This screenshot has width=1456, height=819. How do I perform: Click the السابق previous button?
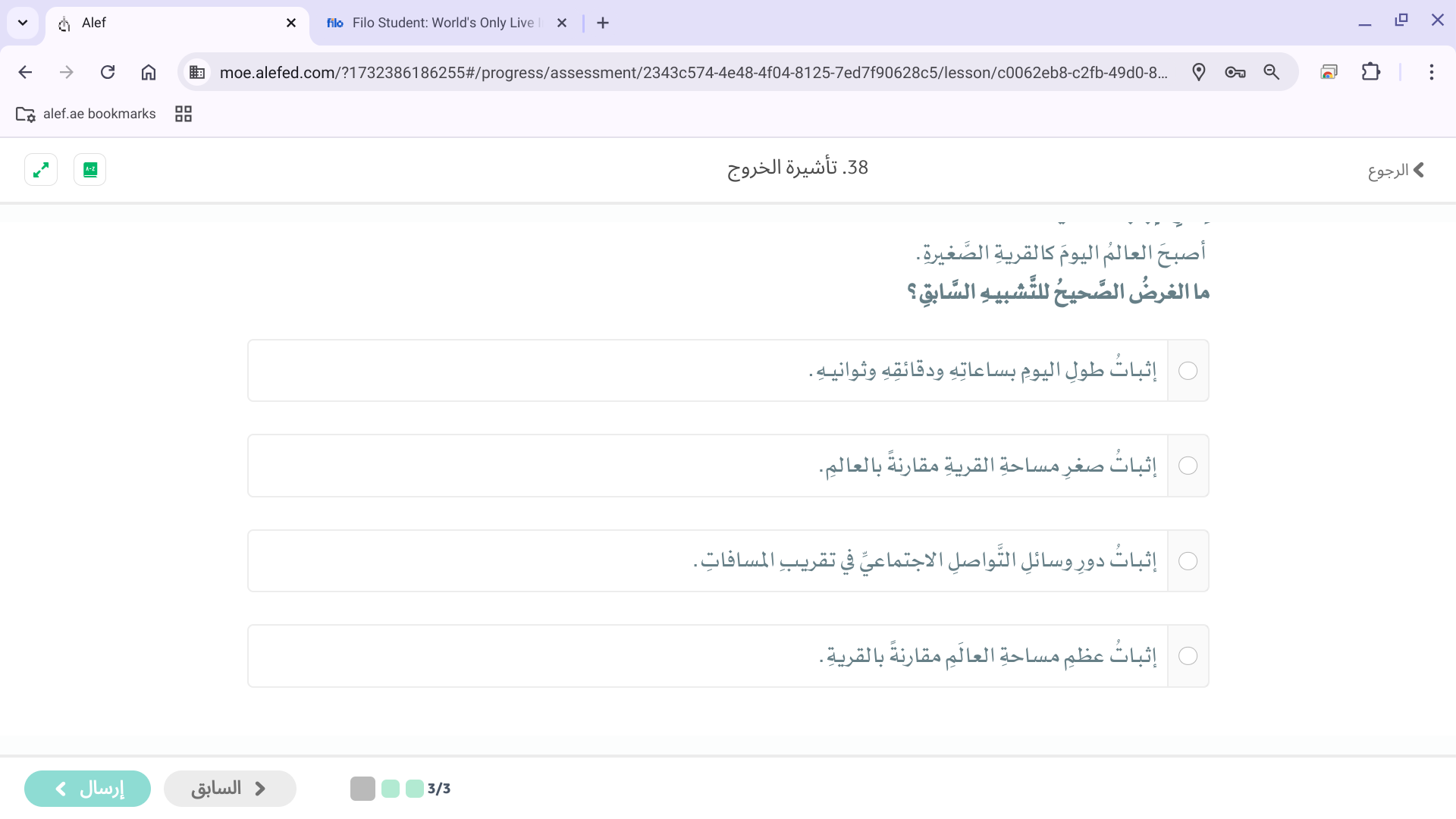(229, 789)
